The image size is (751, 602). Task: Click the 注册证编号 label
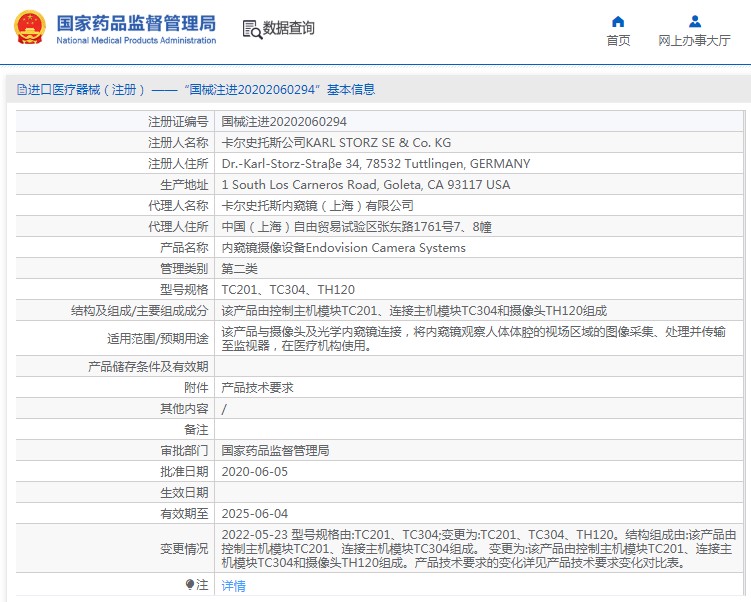pos(178,122)
